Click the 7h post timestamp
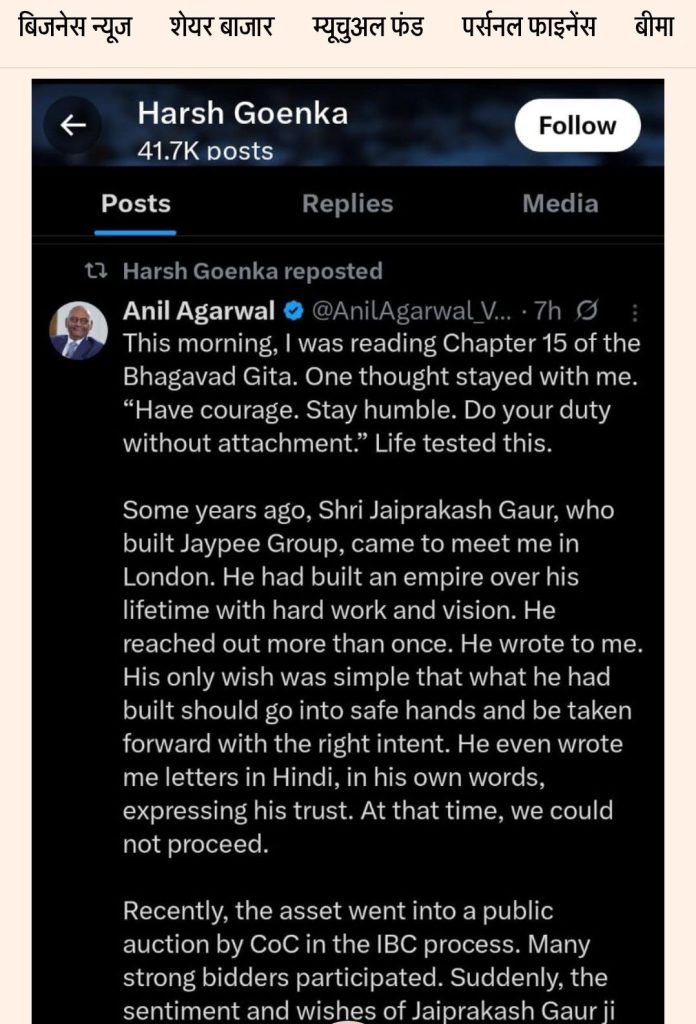Screen dimensions: 696x1024 point(548,311)
